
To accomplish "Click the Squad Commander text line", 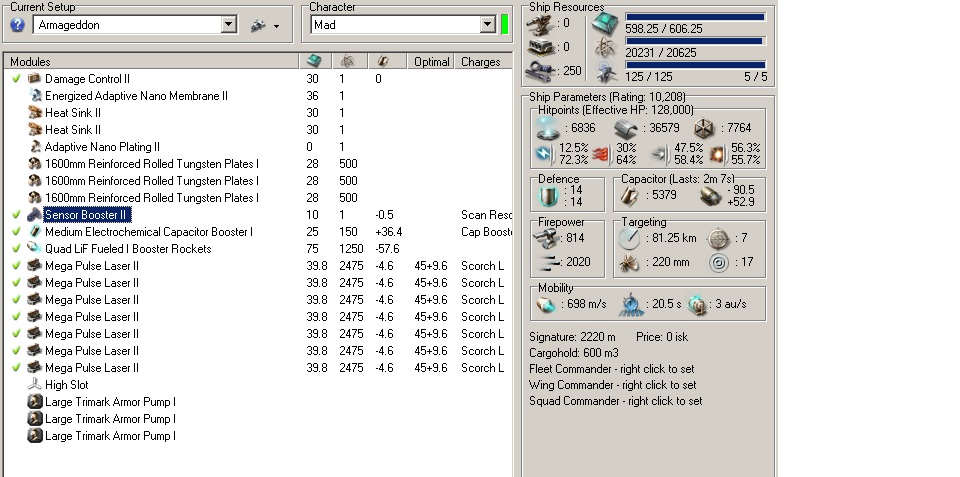I will click(615, 401).
